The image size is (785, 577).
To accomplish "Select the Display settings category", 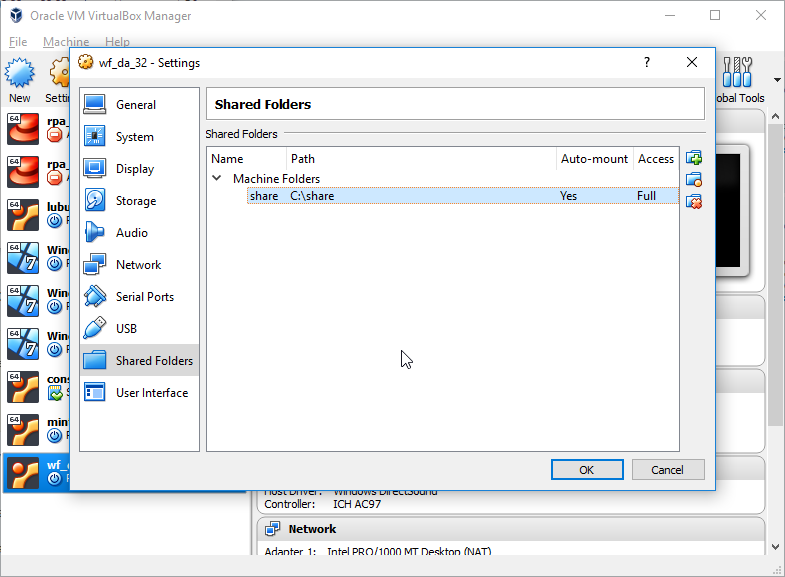I will pyautogui.click(x=139, y=169).
